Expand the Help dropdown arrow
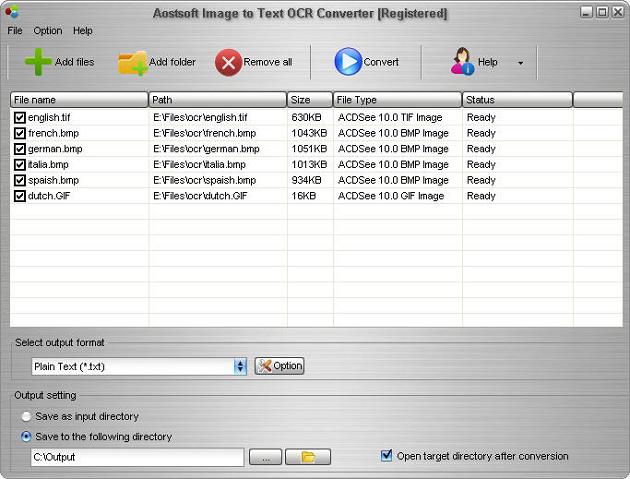 (521, 63)
